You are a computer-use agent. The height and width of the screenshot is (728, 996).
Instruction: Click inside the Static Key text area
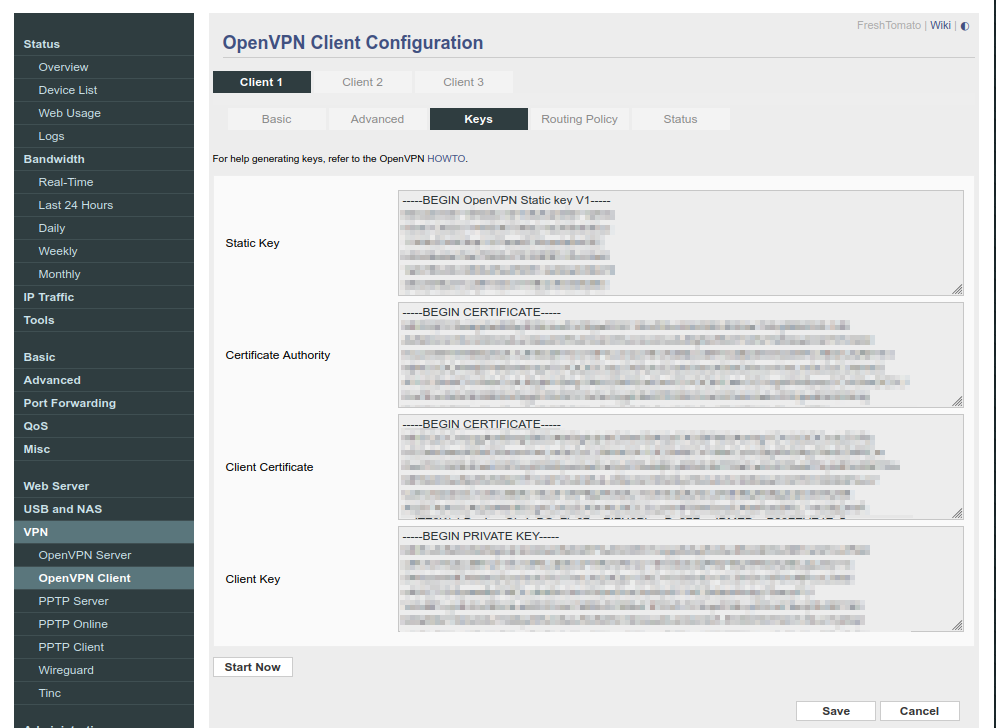click(680, 243)
